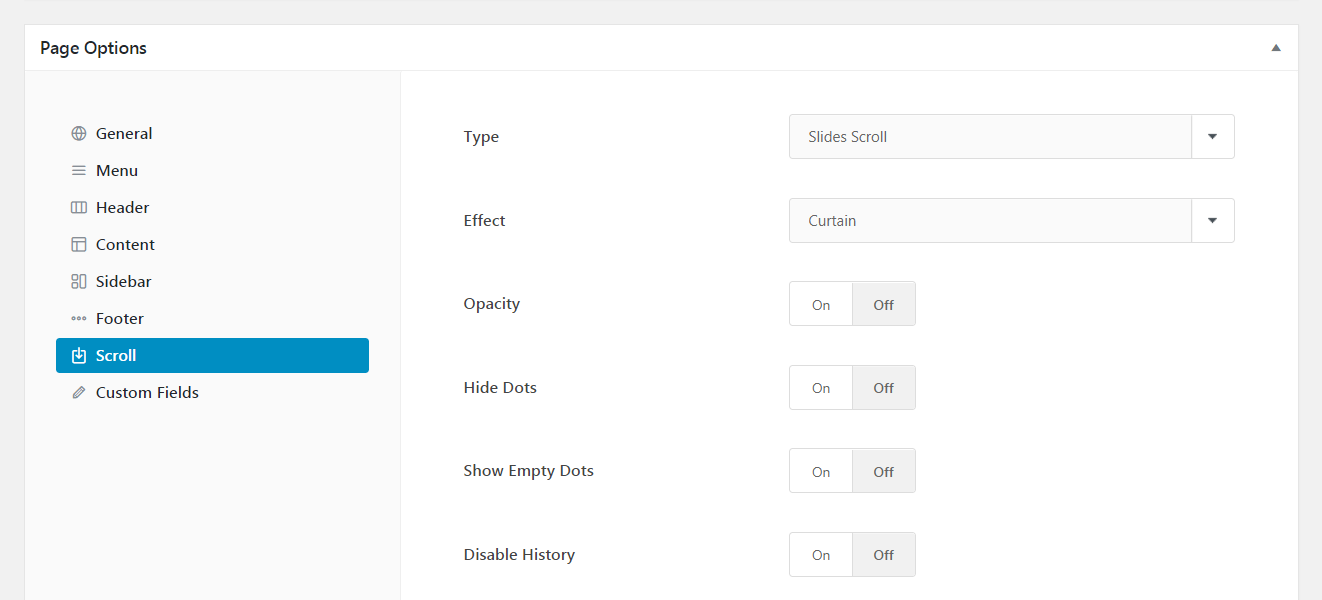Click the dots icon next to Footer
Image resolution: width=1322 pixels, height=600 pixels.
point(79,318)
